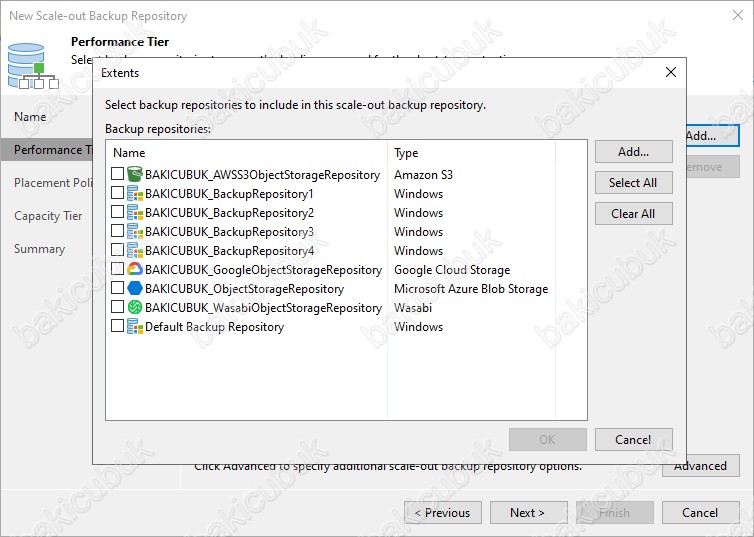Open the Placement Policy wizard step

click(x=53, y=183)
